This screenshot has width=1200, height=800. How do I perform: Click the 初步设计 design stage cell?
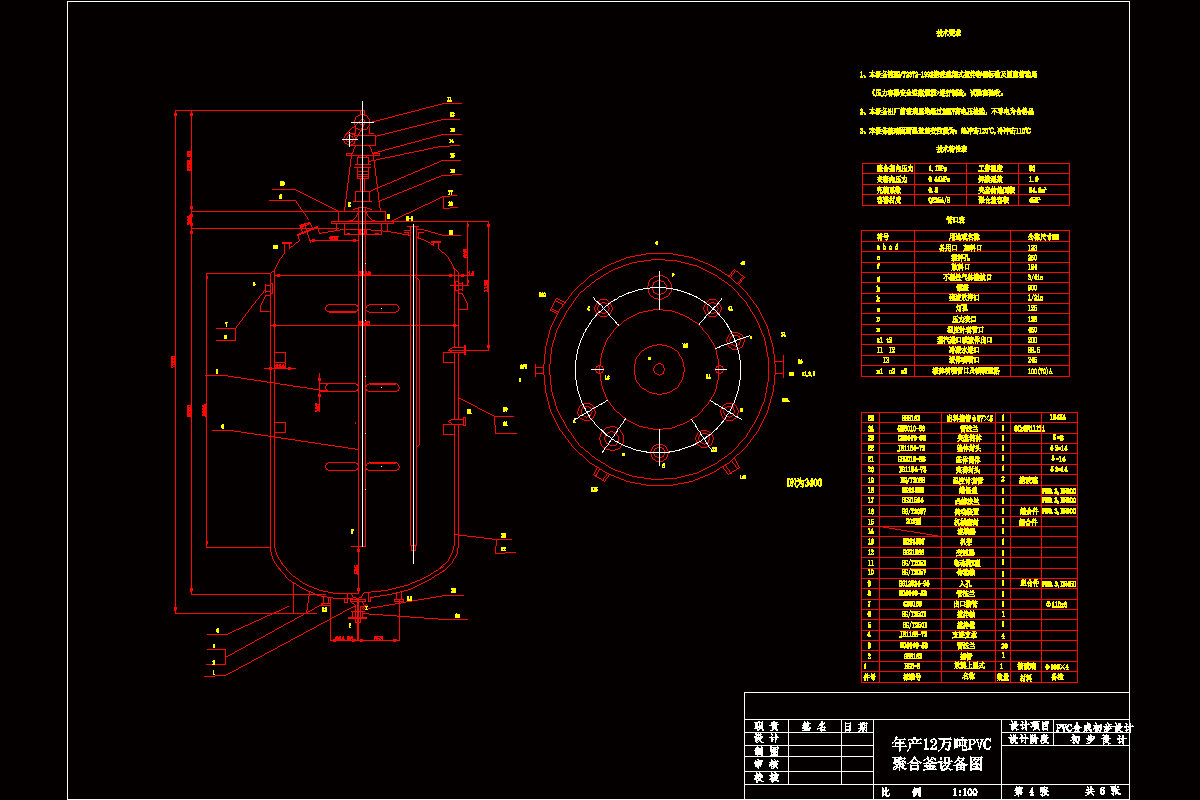(1092, 741)
